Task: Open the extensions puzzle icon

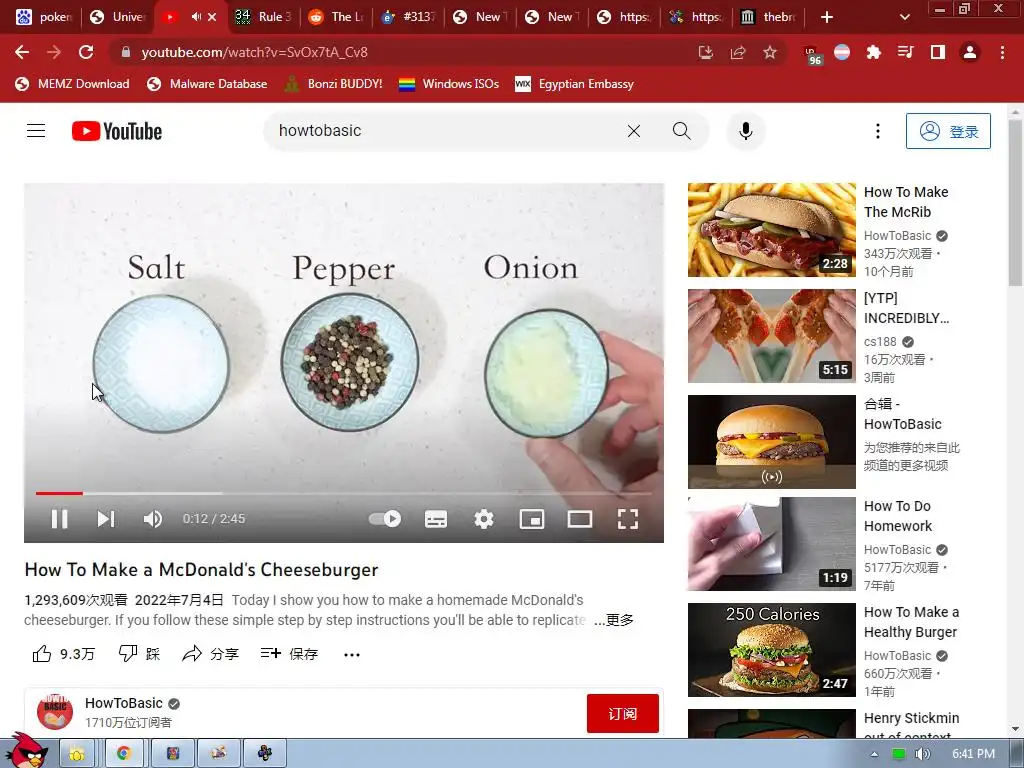Action: [x=873, y=52]
